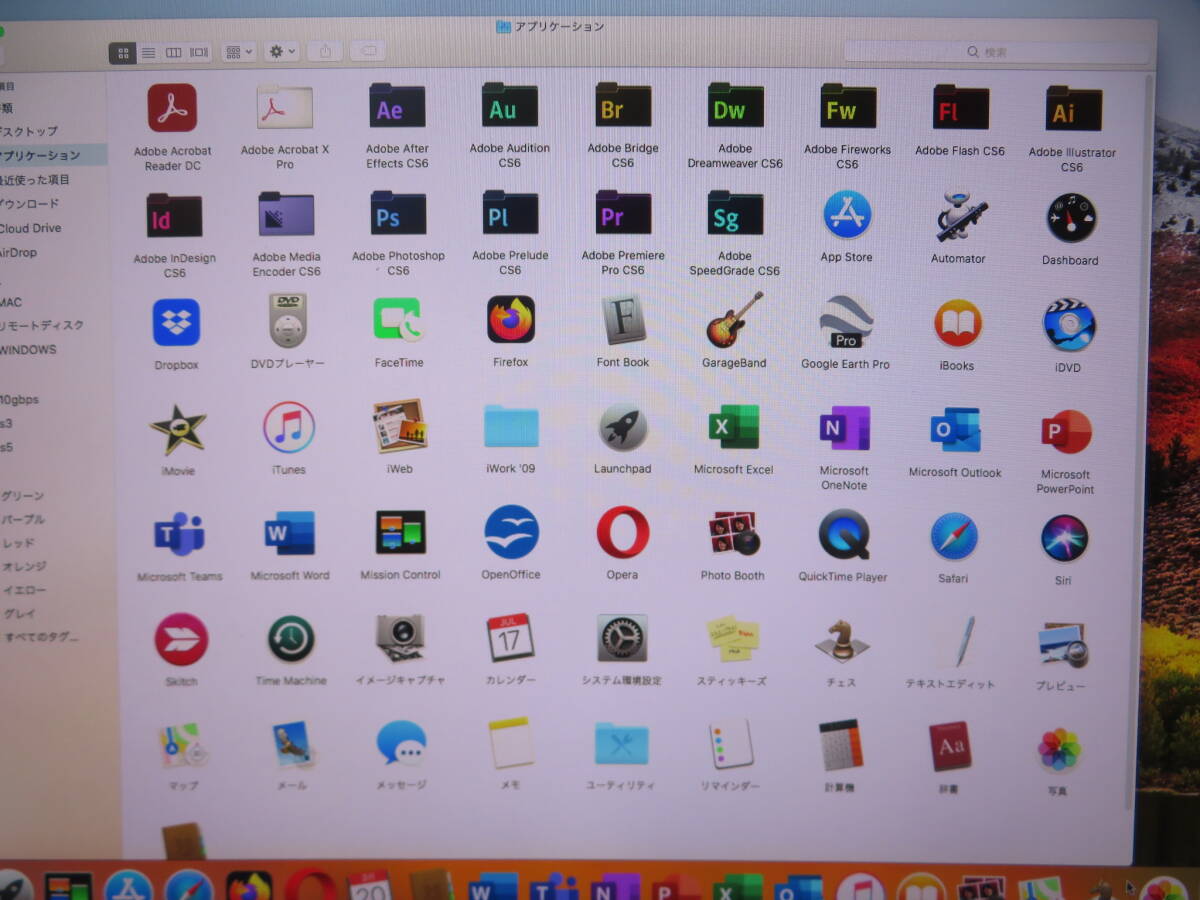Open Adobe Photoshop CS6 folder

point(398,213)
